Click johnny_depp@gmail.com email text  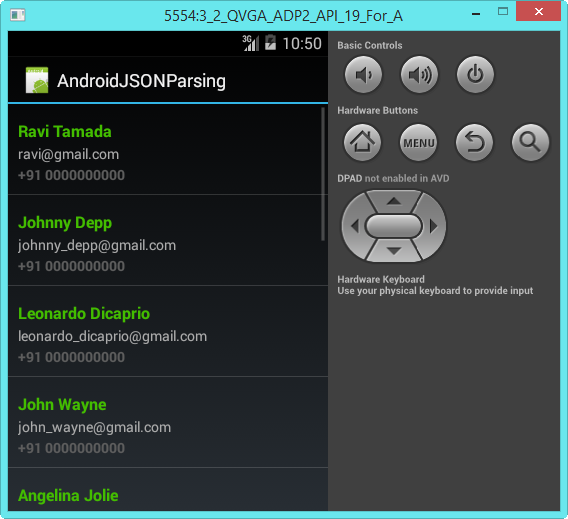[97, 246]
